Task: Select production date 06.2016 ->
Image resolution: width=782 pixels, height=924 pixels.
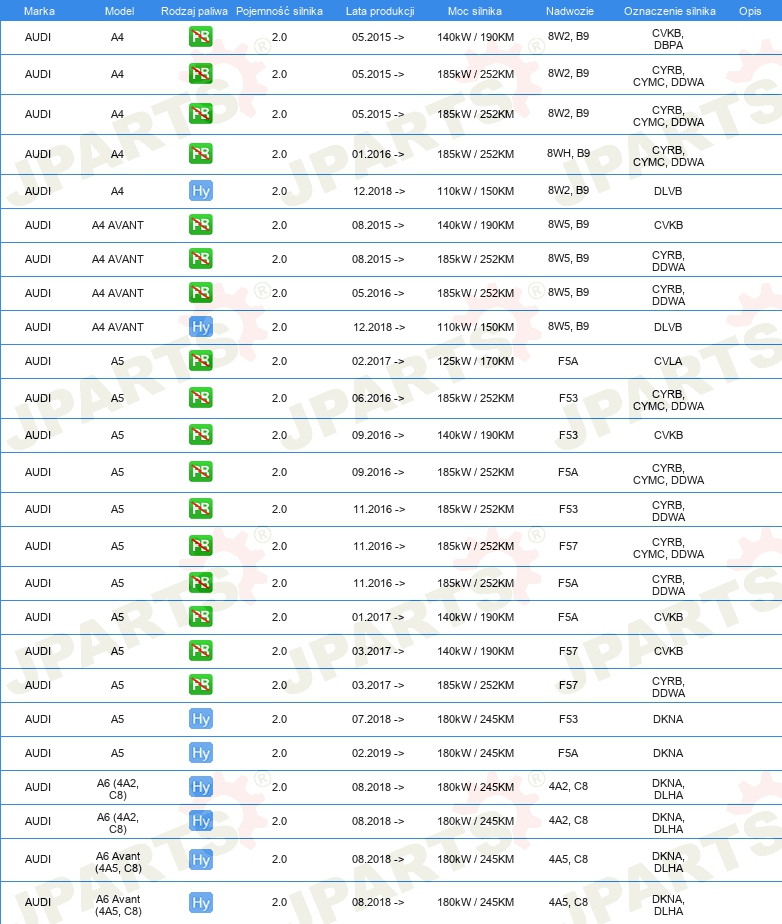Action: tap(378, 398)
